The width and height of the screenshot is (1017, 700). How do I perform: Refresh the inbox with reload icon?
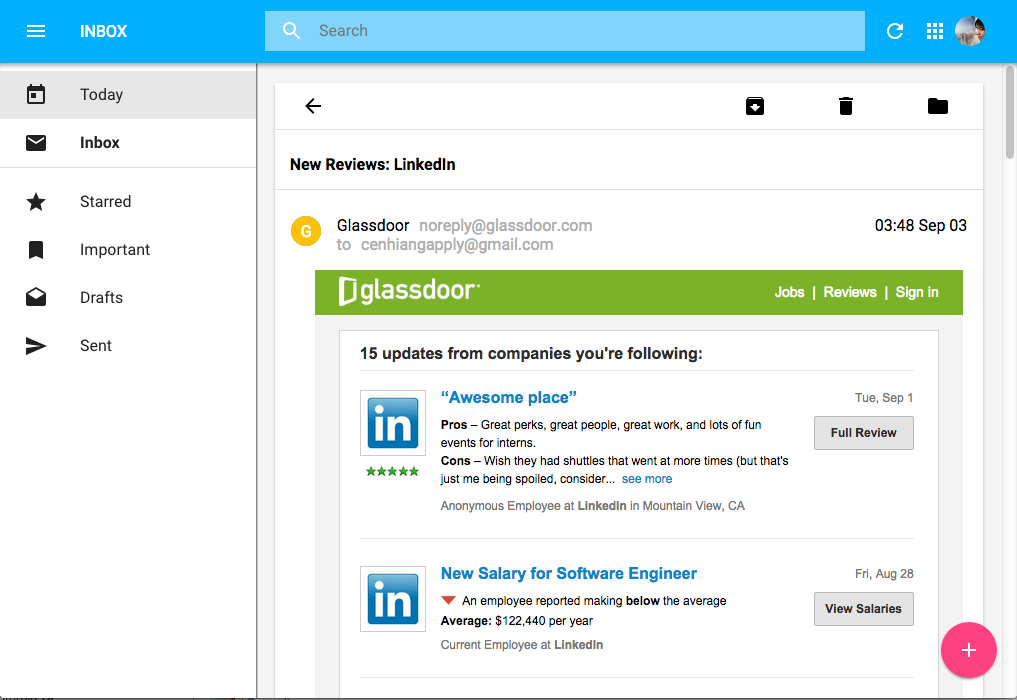coord(895,31)
